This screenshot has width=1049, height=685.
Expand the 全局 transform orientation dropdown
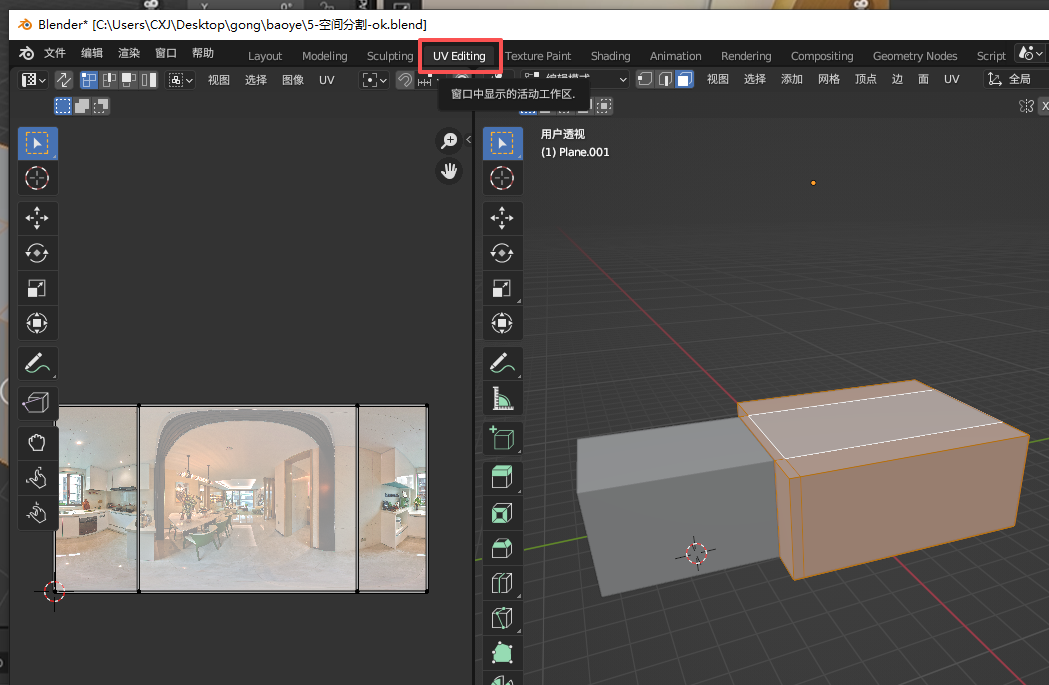point(1010,80)
